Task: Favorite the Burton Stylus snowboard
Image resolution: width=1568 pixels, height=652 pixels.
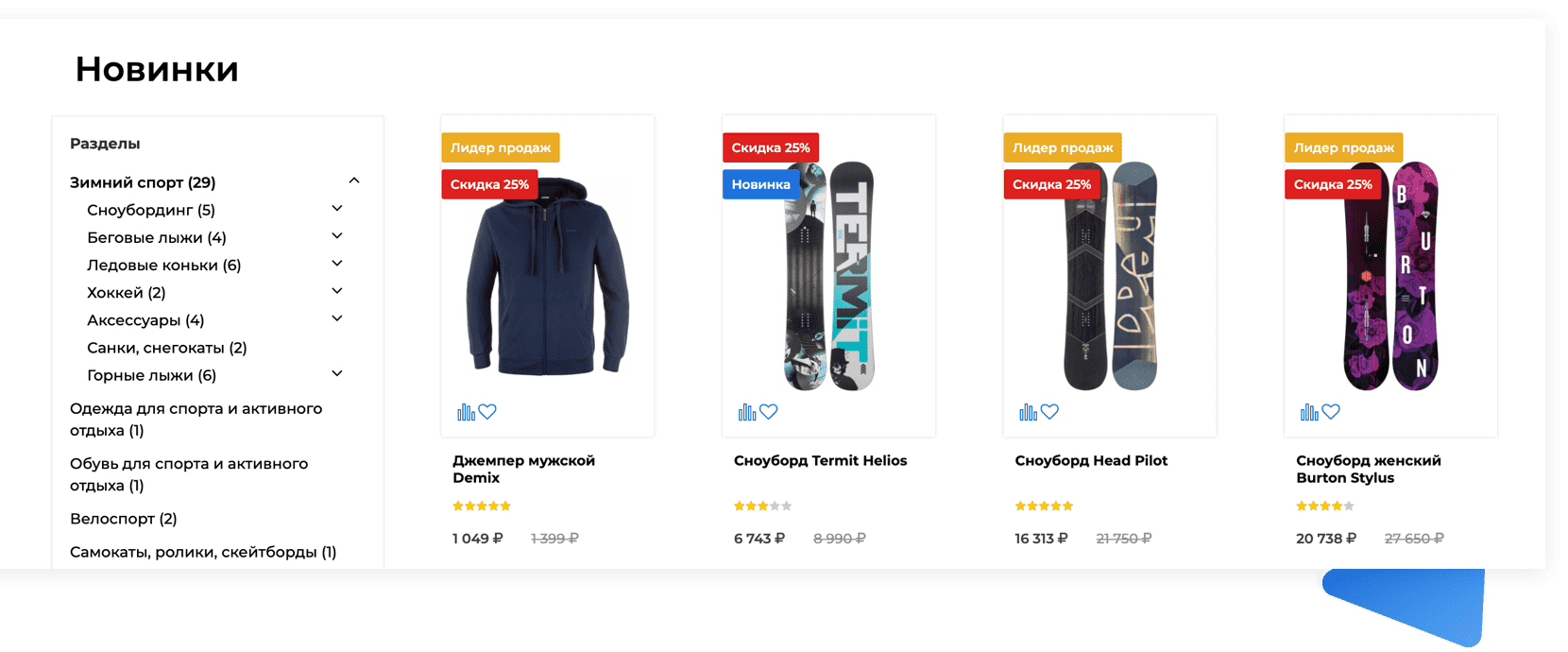Action: click(x=1331, y=412)
